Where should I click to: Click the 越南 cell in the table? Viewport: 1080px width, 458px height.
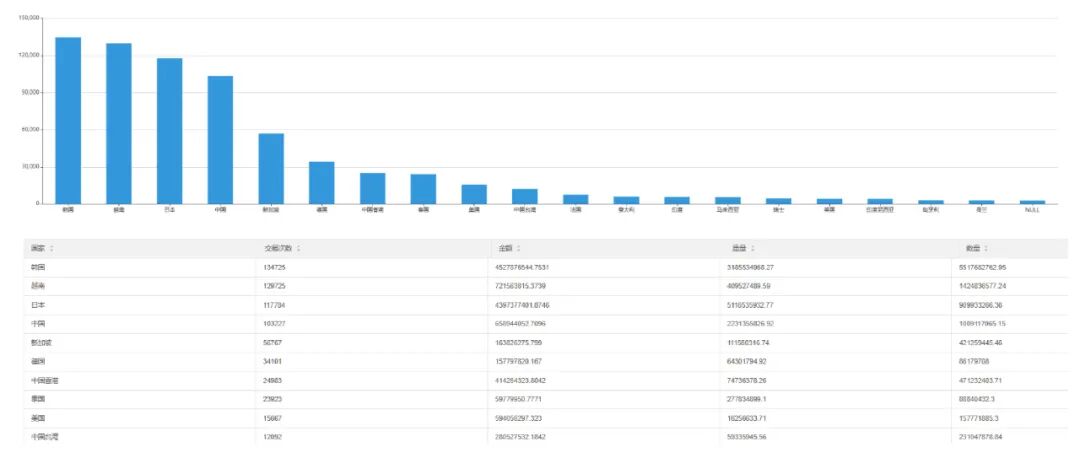(39, 285)
